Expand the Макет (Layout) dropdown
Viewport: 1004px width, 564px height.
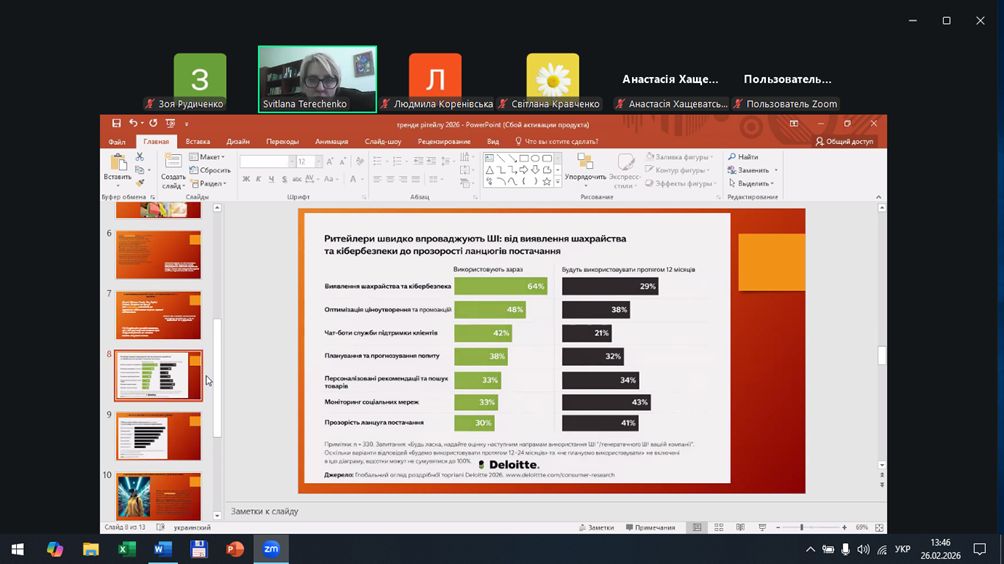211,157
